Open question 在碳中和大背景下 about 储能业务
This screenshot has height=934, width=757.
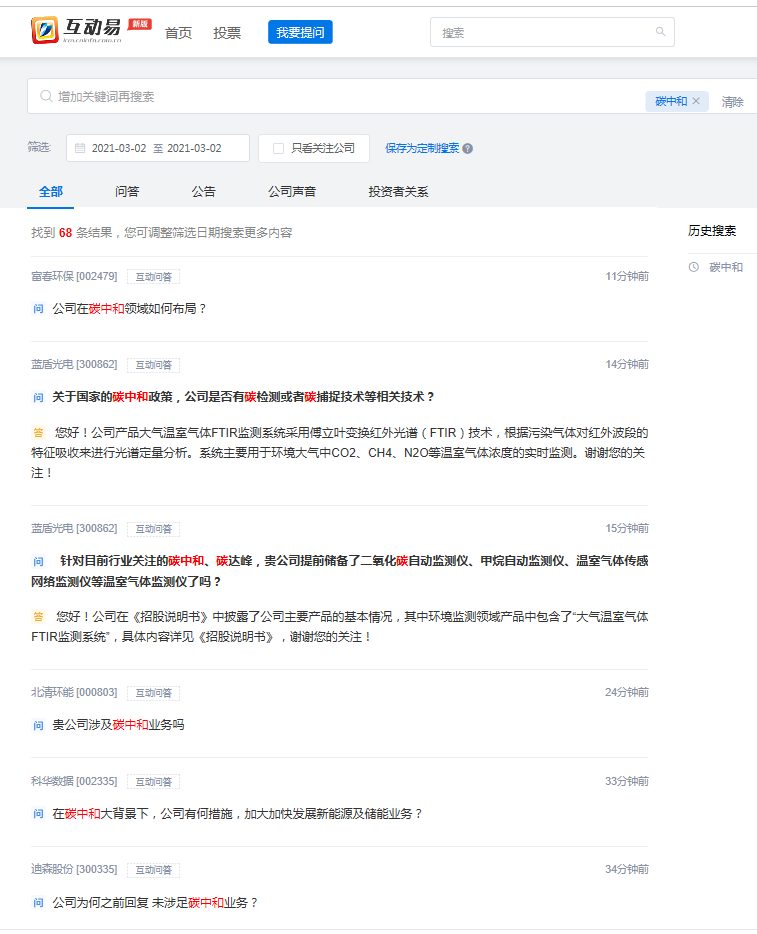pos(238,814)
